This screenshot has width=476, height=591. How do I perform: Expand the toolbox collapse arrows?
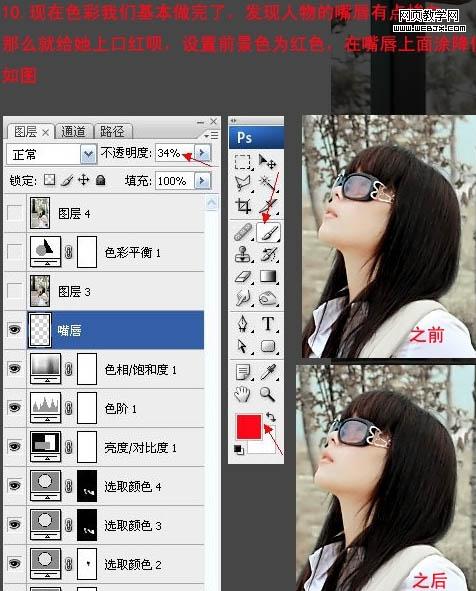pyautogui.click(x=234, y=121)
